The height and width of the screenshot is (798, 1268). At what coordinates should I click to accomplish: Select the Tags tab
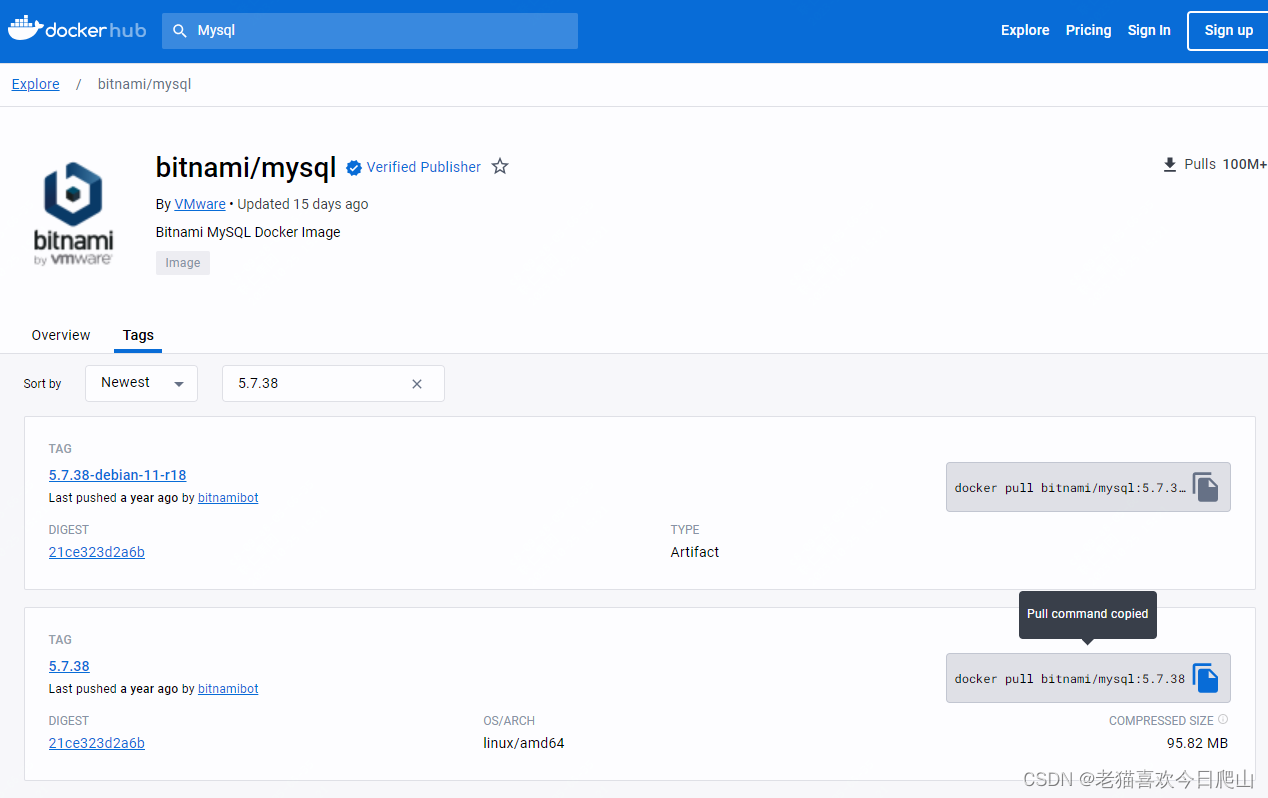[138, 335]
